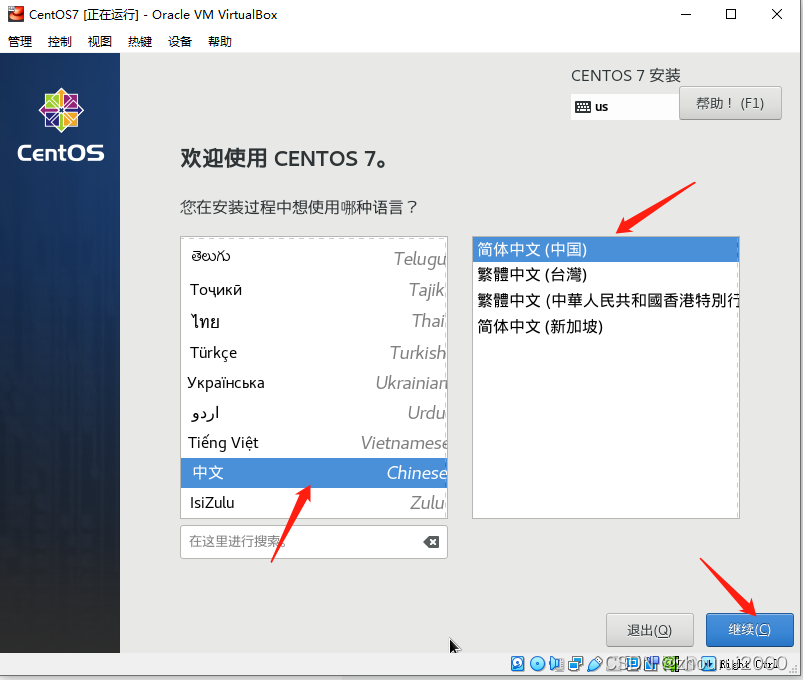This screenshot has width=803, height=680.
Task: Click the VirtualBox icon in the title bar
Action: coord(16,14)
